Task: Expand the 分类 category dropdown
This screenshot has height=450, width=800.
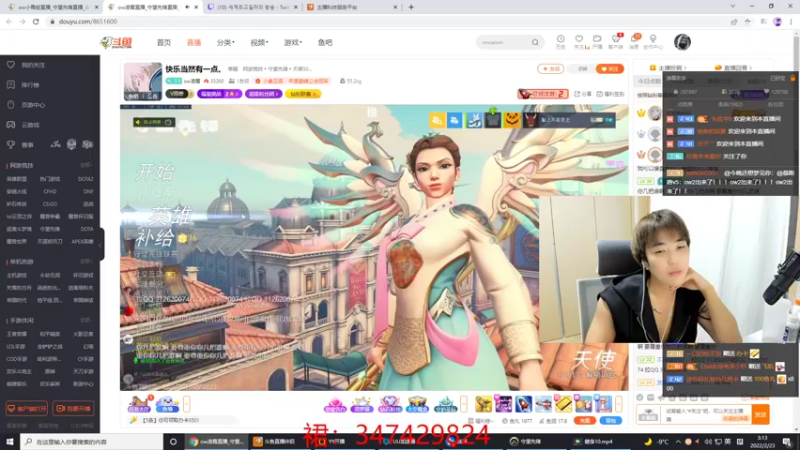Action: [x=226, y=42]
